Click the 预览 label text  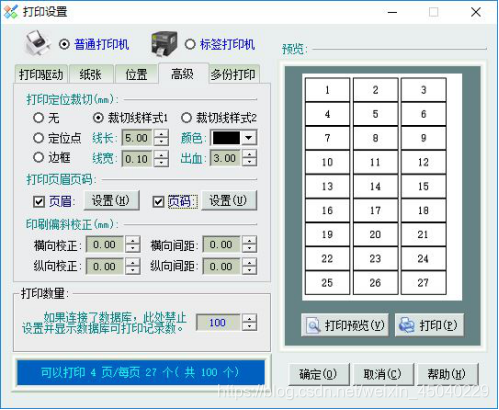[x=295, y=49]
